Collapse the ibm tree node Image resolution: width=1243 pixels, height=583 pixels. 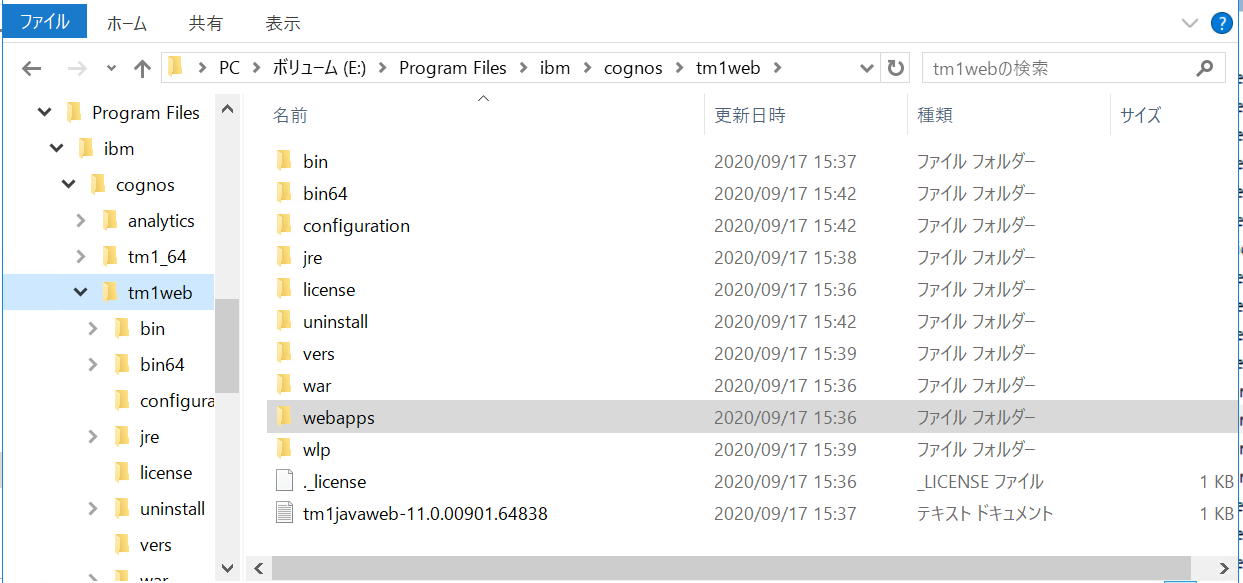click(56, 149)
